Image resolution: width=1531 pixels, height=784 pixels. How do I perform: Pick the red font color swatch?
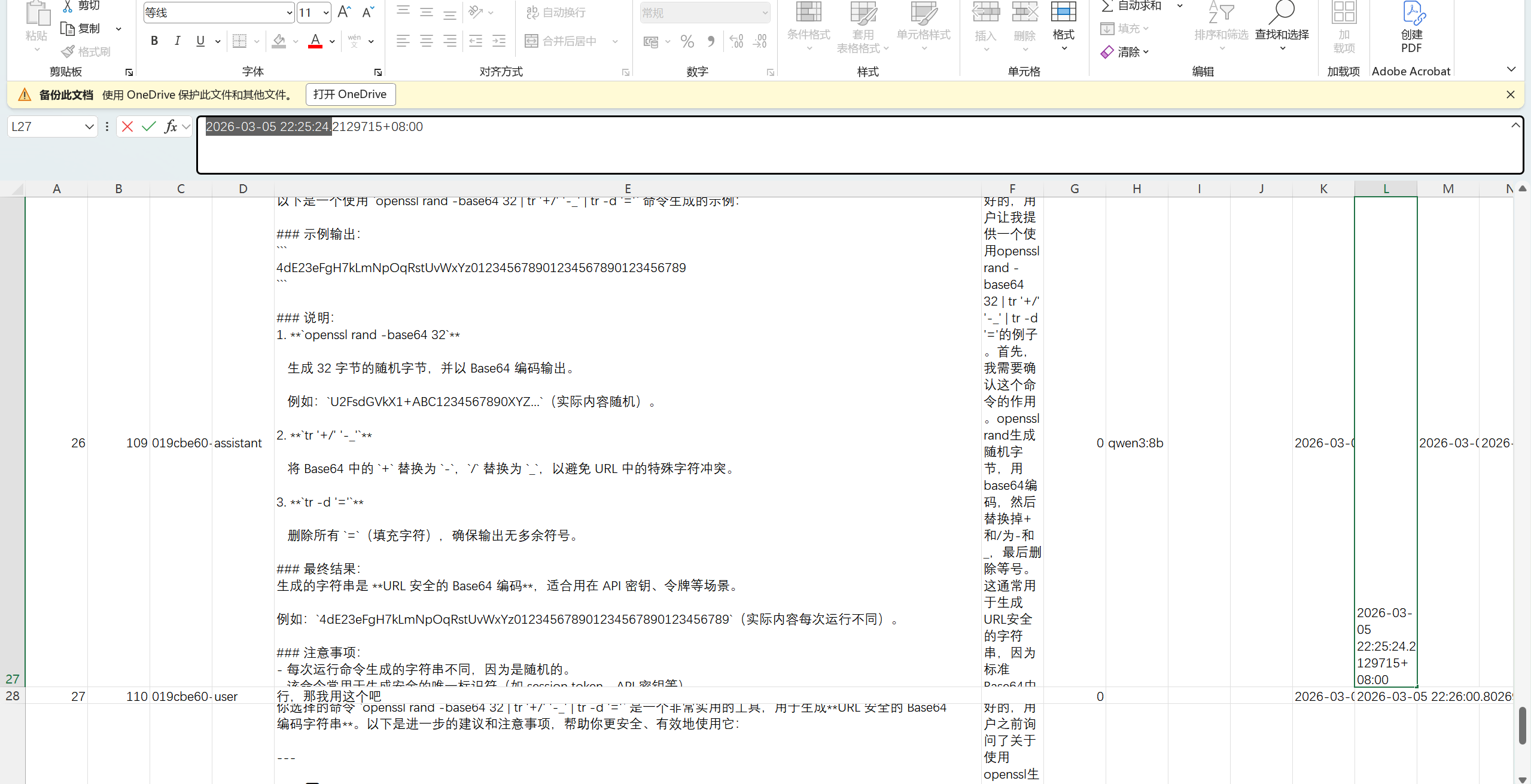(x=315, y=41)
